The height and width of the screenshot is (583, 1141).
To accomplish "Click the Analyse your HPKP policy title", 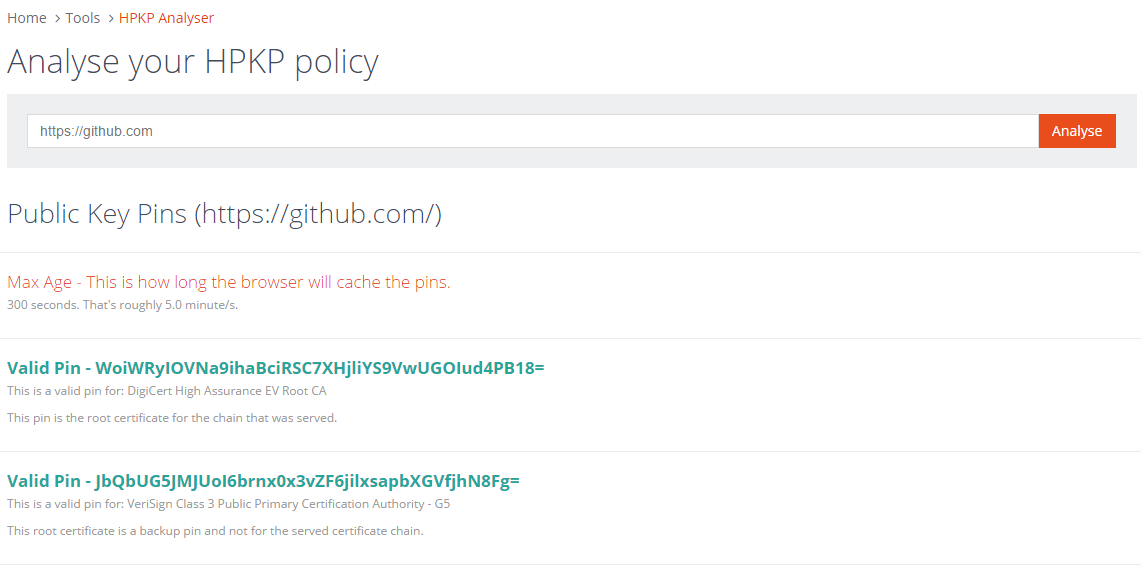I will pos(193,61).
